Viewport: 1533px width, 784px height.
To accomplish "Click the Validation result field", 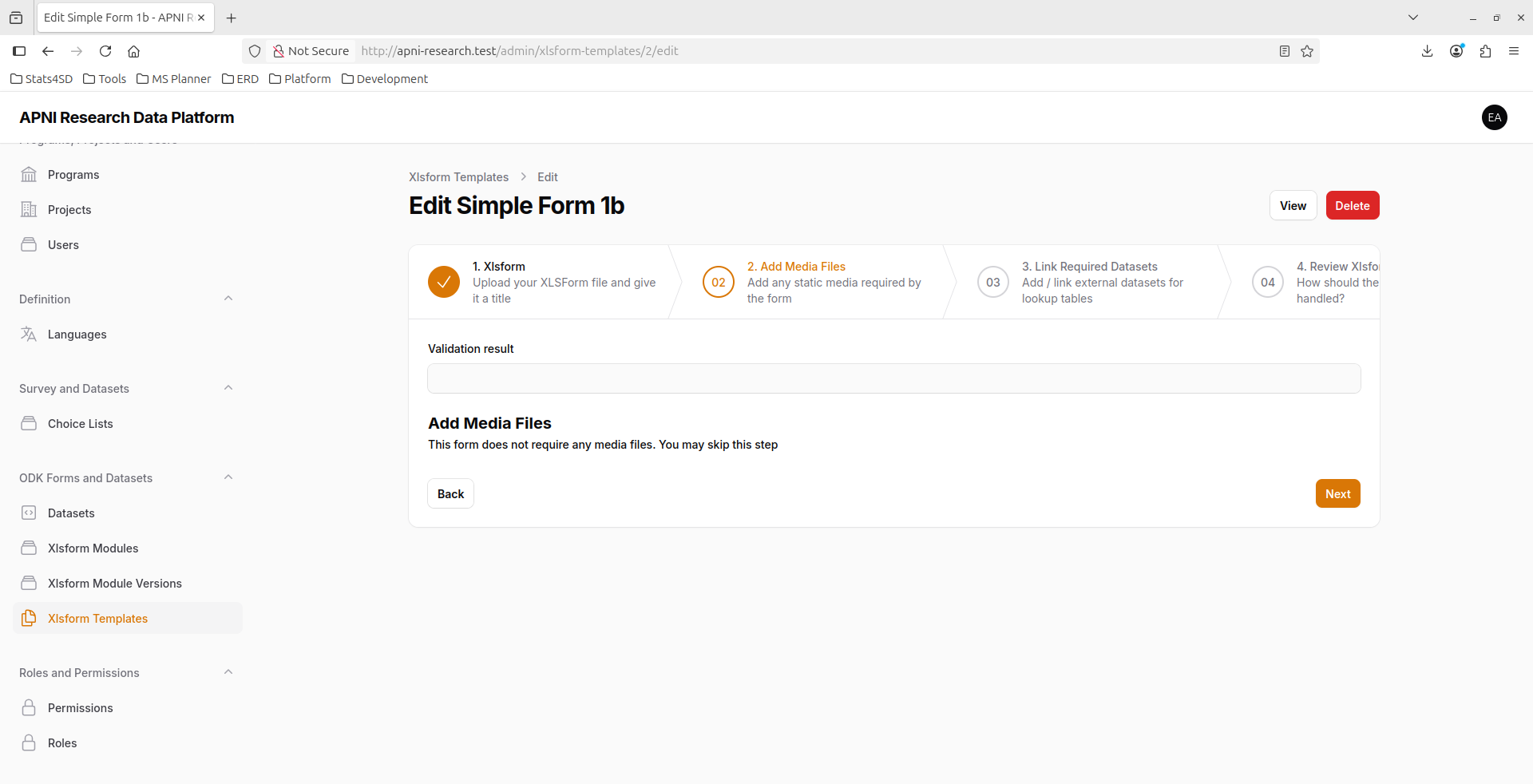I will pos(893,378).
